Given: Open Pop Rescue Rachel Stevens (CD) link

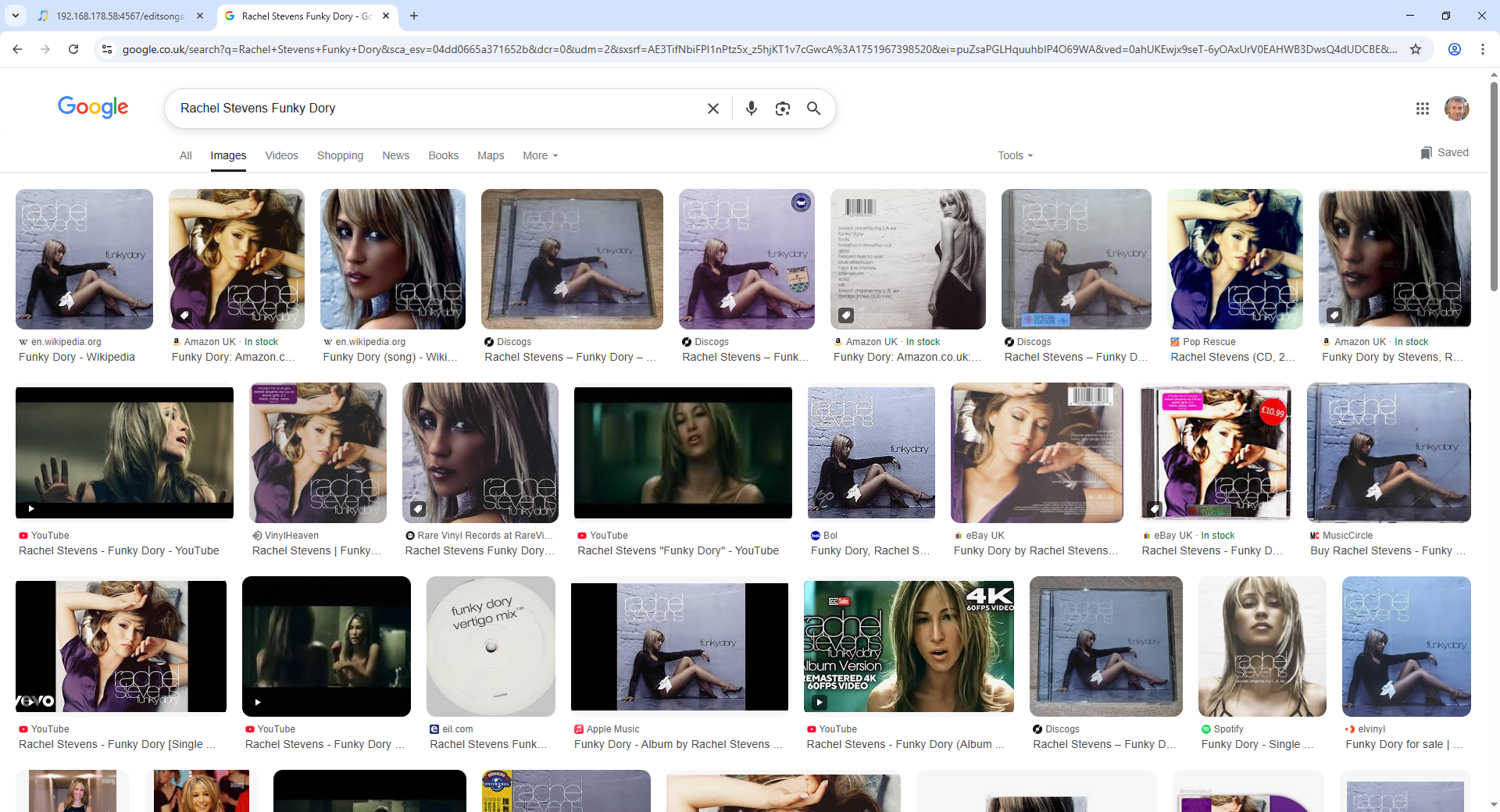Looking at the screenshot, I should (1233, 357).
